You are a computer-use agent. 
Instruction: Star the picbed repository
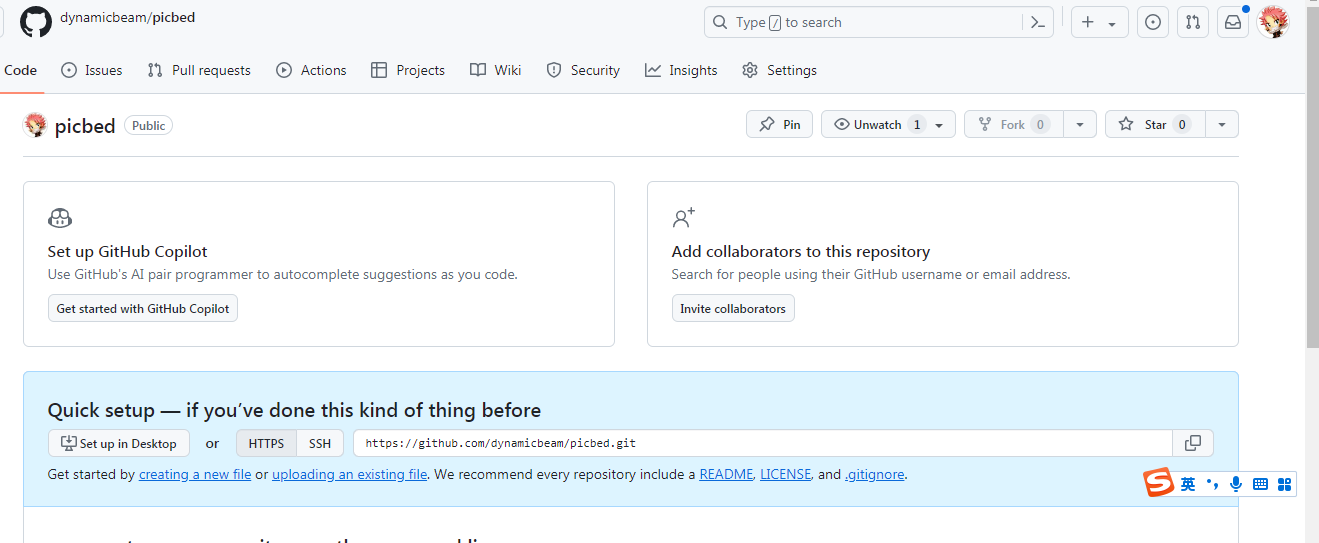1155,125
